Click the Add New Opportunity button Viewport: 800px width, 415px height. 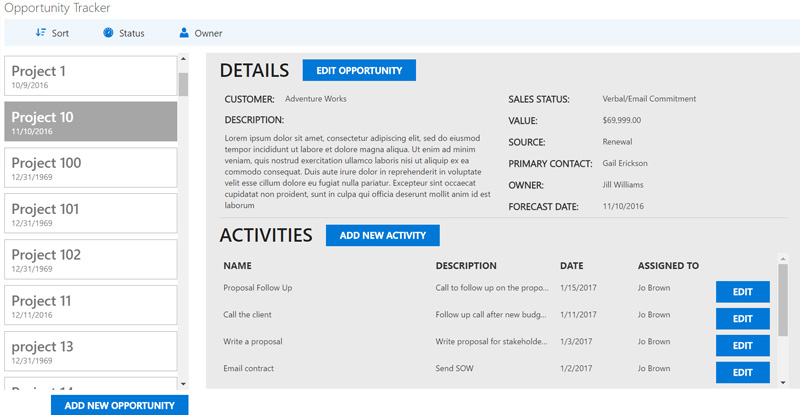(119, 405)
